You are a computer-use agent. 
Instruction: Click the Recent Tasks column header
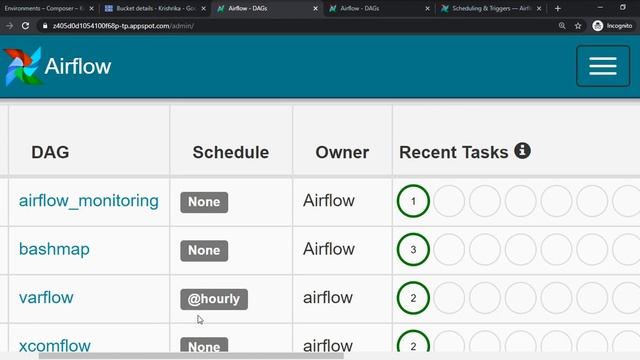coord(453,152)
